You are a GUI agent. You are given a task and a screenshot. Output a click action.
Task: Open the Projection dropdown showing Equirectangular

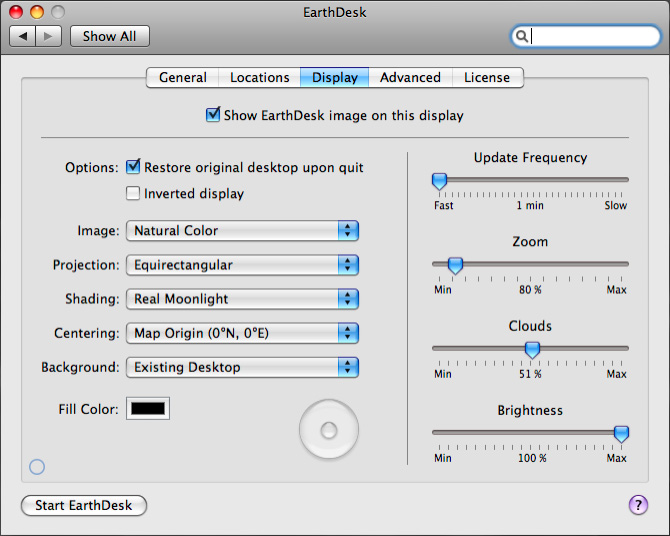(x=242, y=265)
